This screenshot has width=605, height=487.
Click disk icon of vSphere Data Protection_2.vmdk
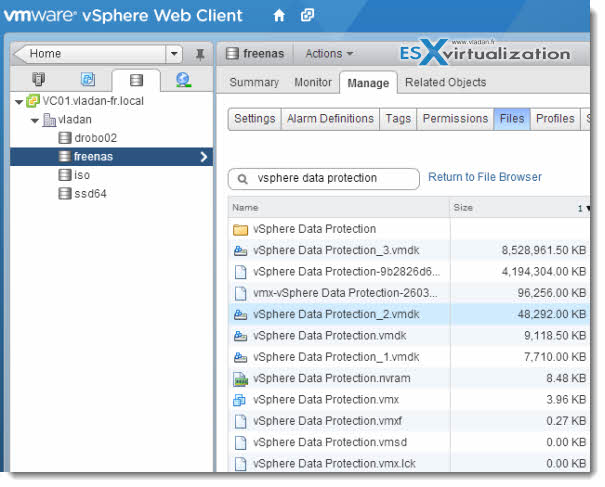240,315
